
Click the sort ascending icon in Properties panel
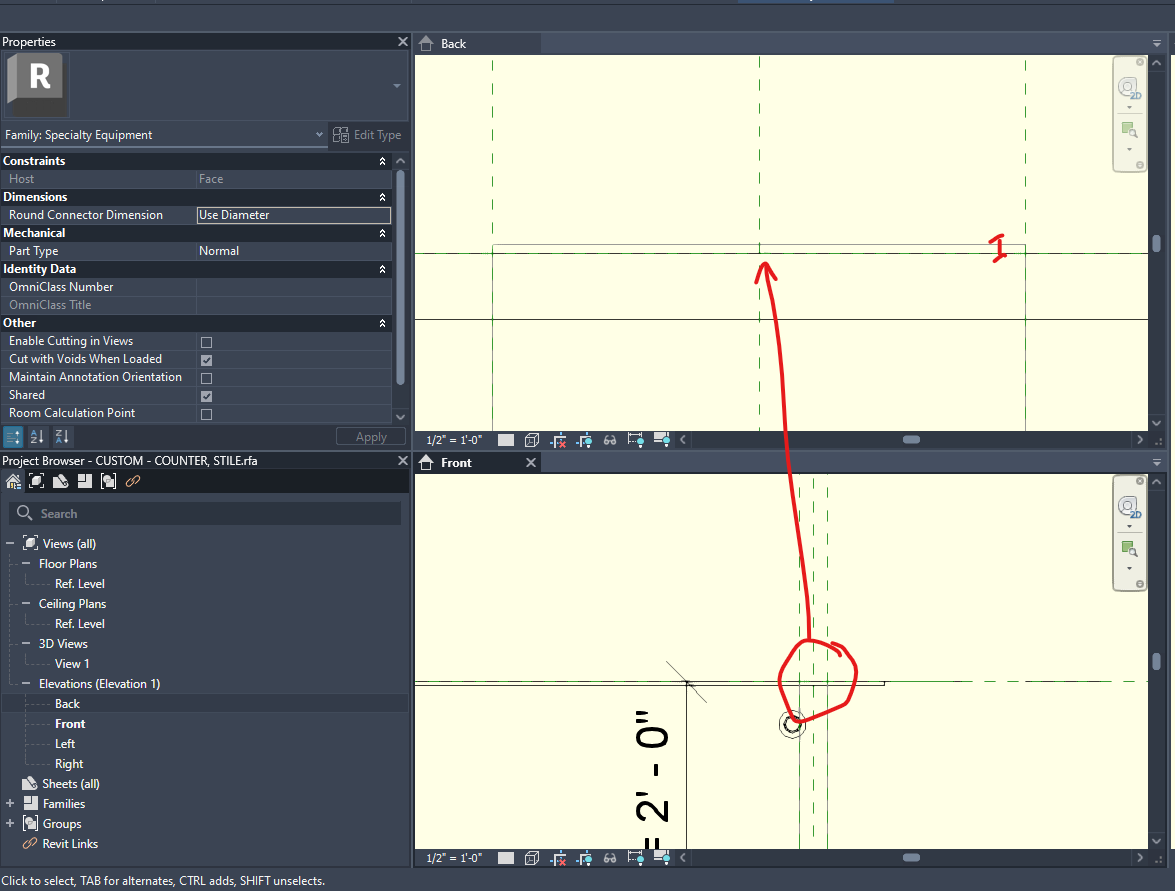point(37,436)
